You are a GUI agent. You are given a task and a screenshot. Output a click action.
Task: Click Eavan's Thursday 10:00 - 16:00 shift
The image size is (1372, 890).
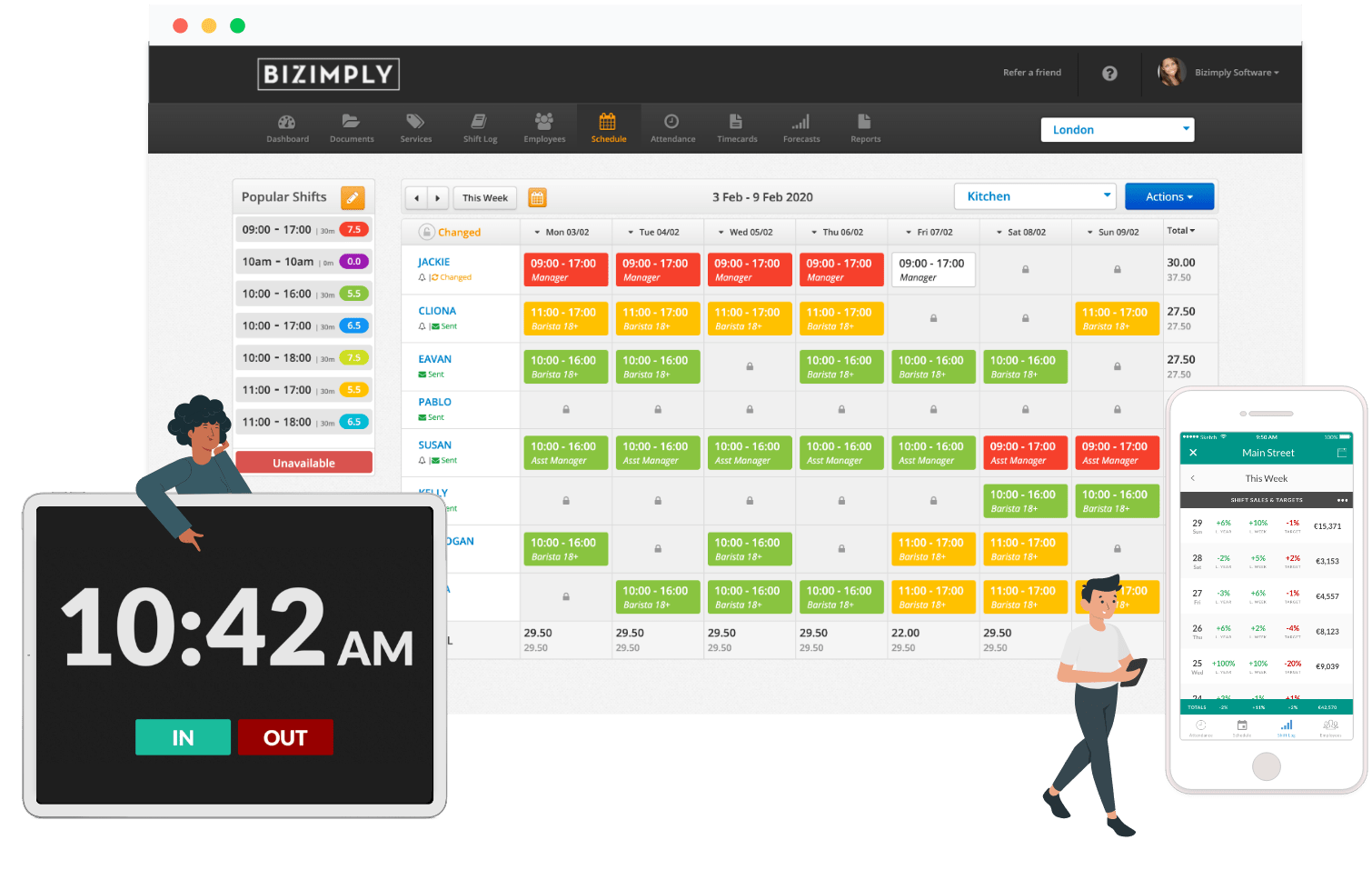click(841, 367)
